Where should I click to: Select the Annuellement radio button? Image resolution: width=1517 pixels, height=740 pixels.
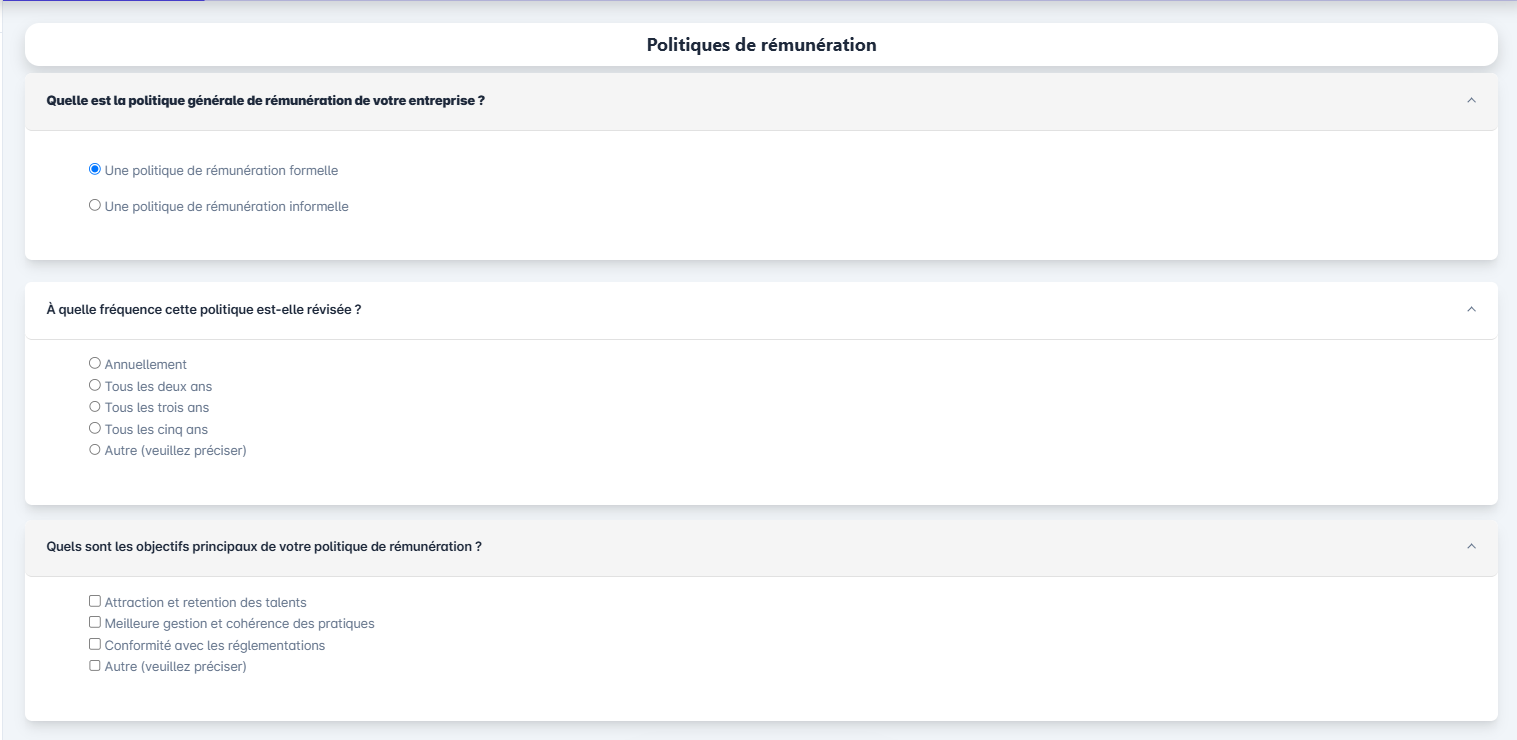(x=95, y=363)
